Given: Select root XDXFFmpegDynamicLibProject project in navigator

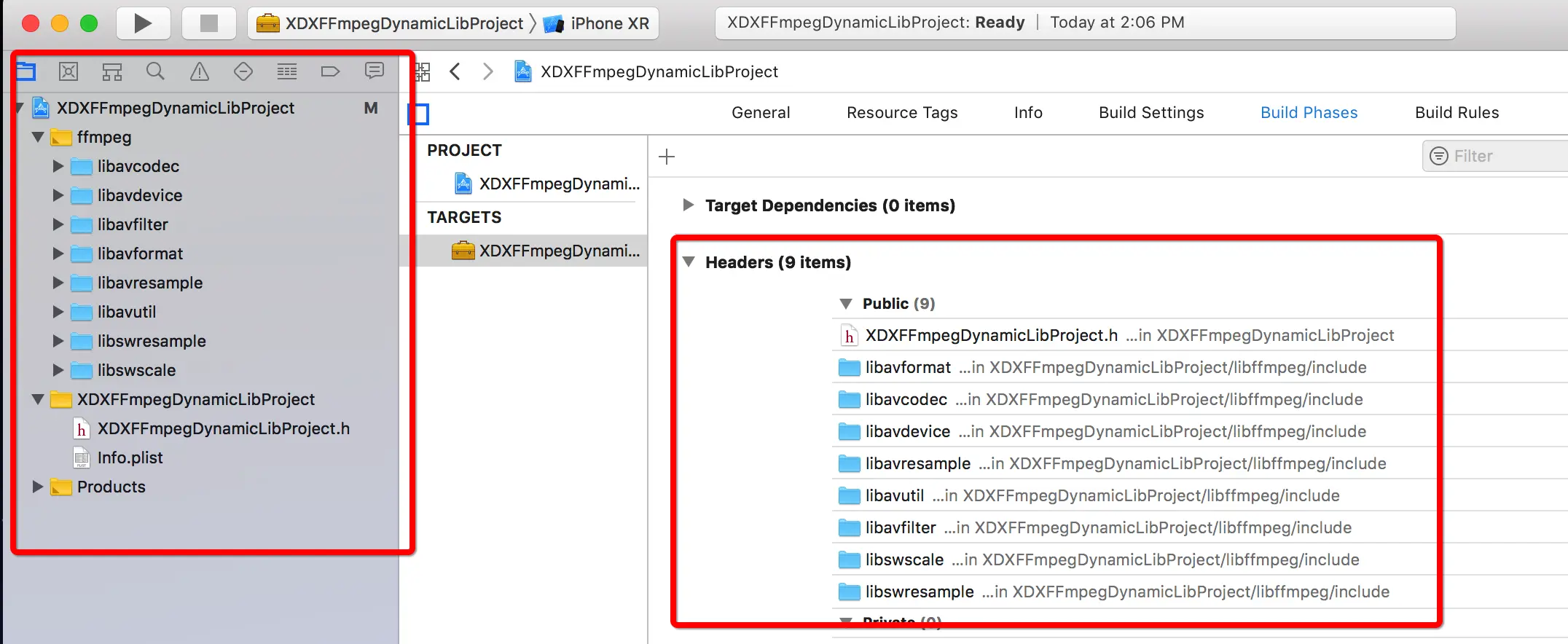Looking at the screenshot, I should pos(176,108).
